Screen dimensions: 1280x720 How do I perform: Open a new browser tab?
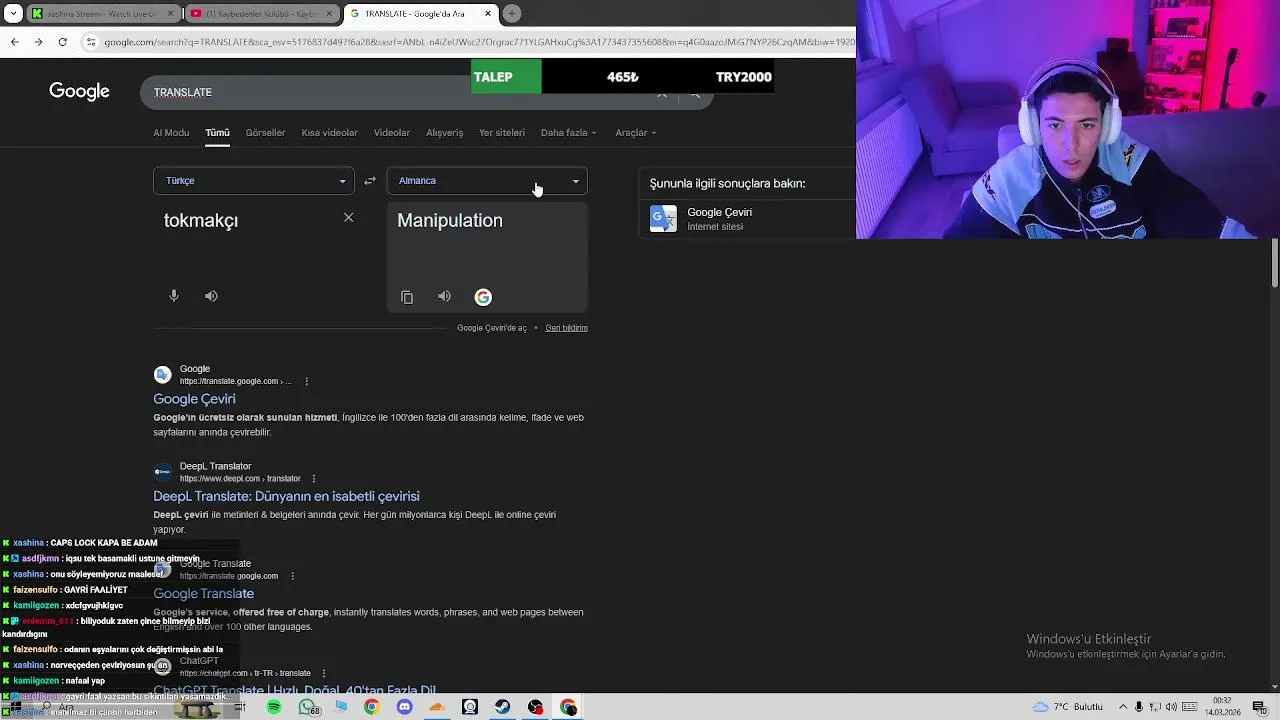pyautogui.click(x=512, y=14)
